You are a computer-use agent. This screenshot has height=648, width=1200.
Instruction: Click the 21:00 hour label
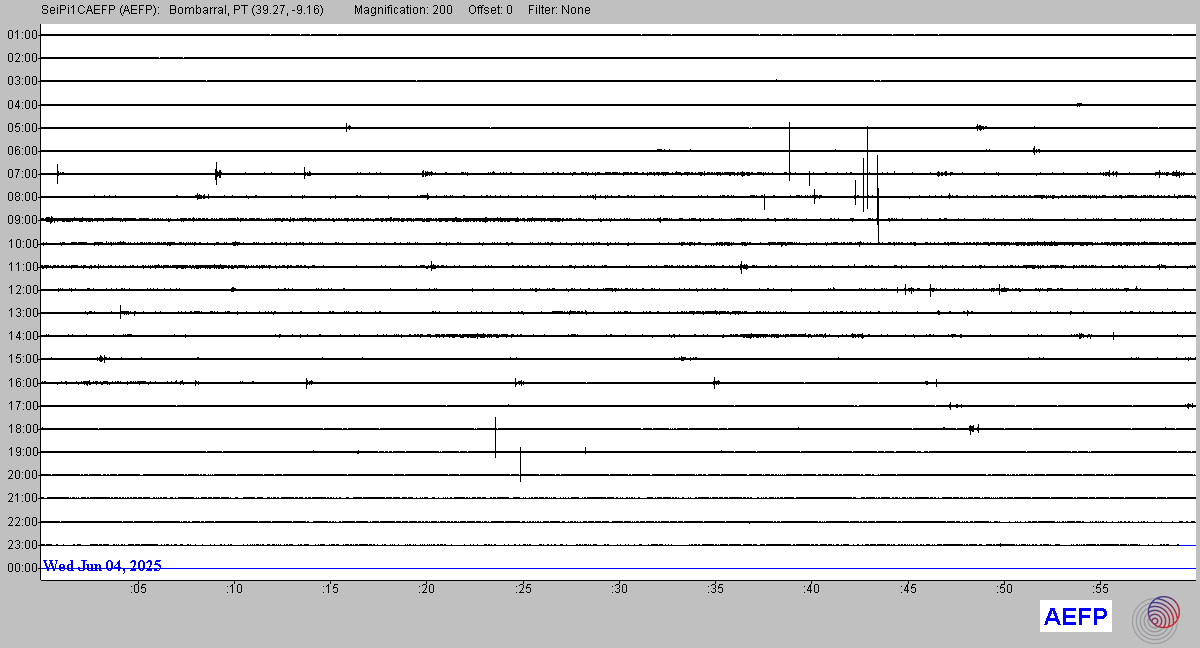coord(22,498)
